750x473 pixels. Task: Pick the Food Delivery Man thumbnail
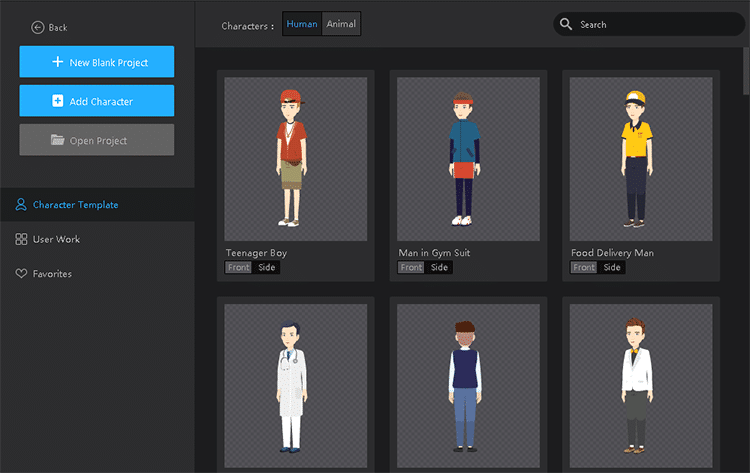click(x=640, y=158)
